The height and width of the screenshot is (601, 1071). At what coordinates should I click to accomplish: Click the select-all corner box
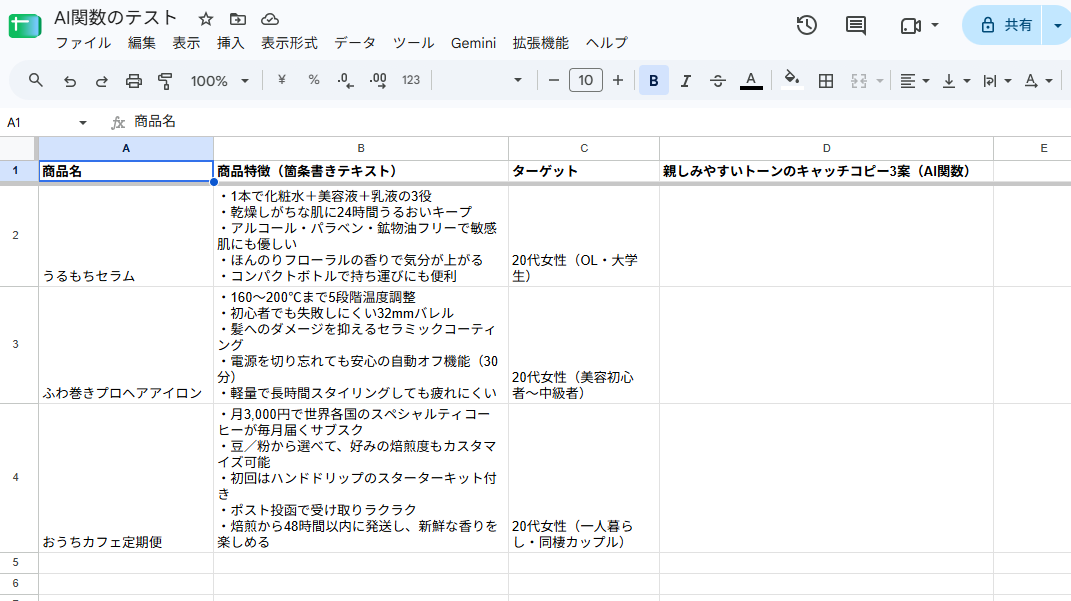click(18, 148)
